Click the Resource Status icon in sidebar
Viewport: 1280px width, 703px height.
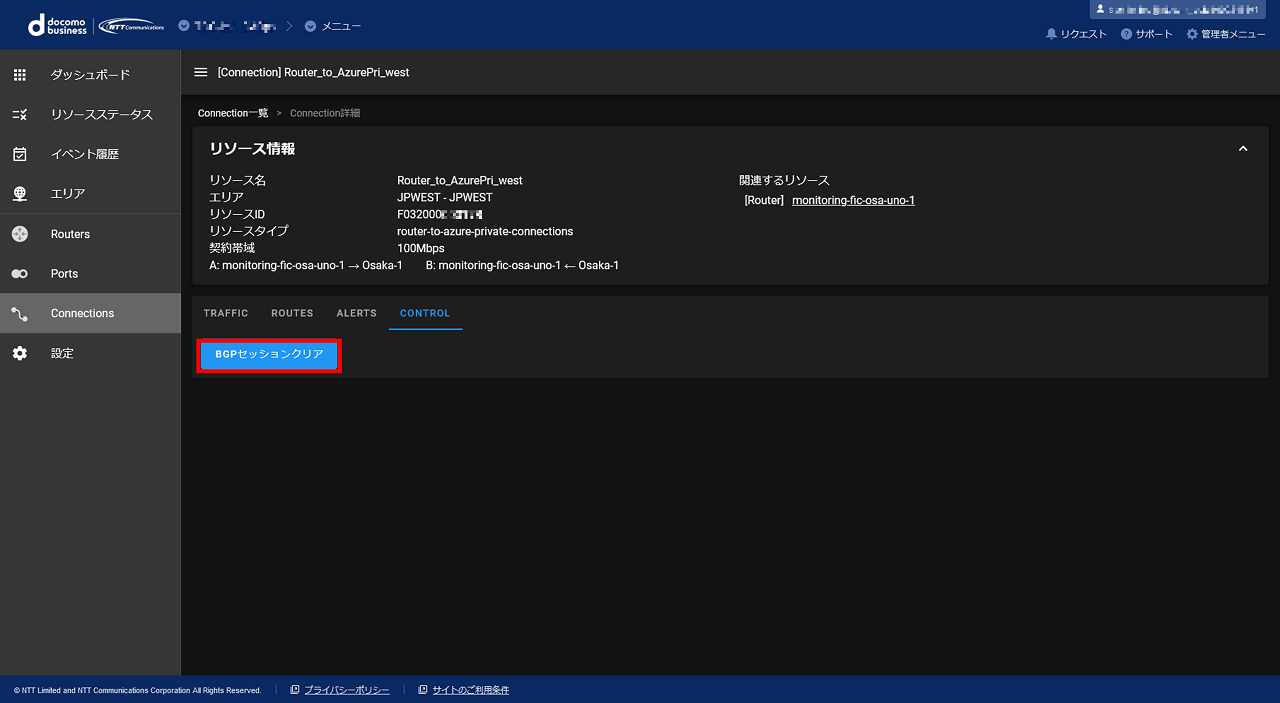coord(20,115)
